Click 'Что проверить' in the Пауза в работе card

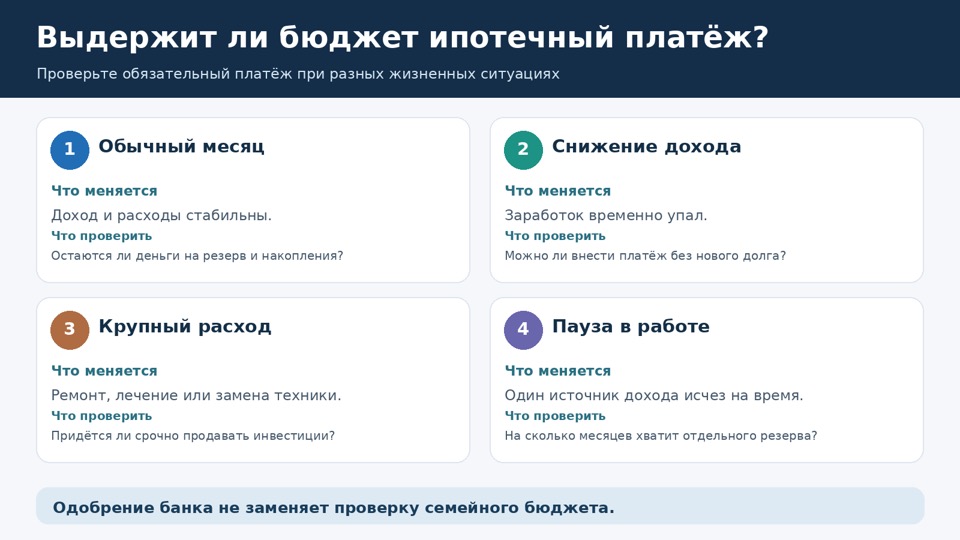pos(555,416)
